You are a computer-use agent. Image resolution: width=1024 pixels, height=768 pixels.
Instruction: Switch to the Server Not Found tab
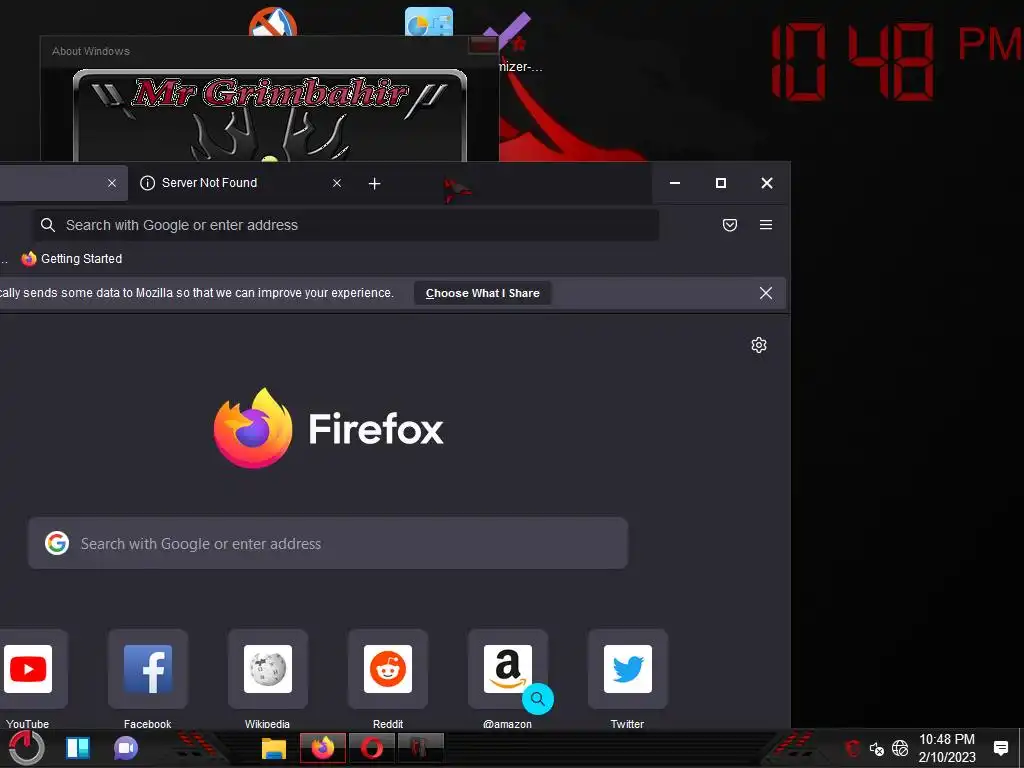pyautogui.click(x=240, y=184)
